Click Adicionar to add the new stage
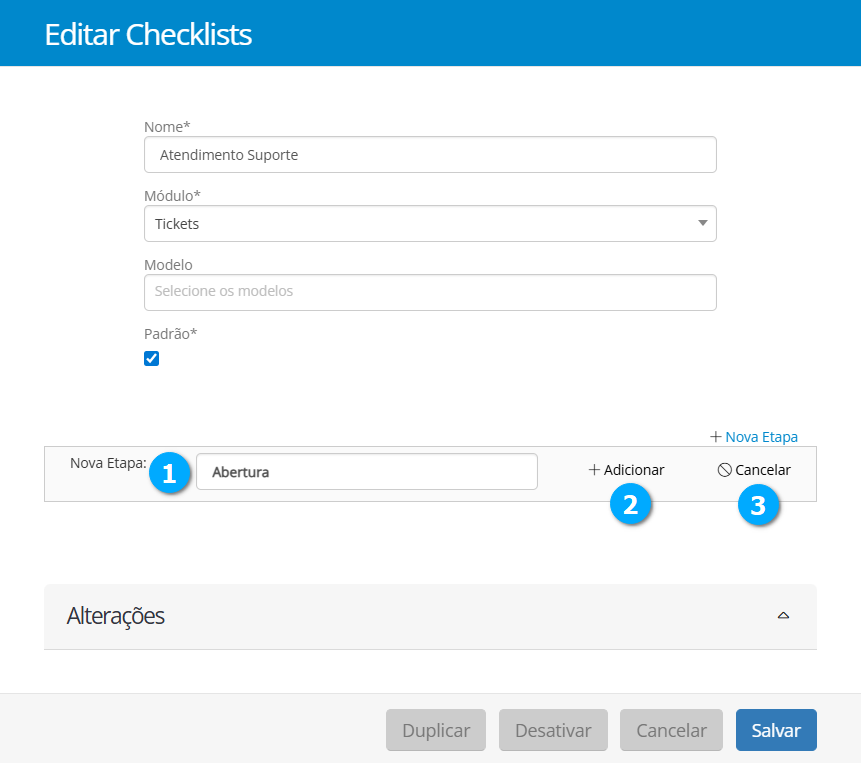861x763 pixels. pyautogui.click(x=633, y=470)
